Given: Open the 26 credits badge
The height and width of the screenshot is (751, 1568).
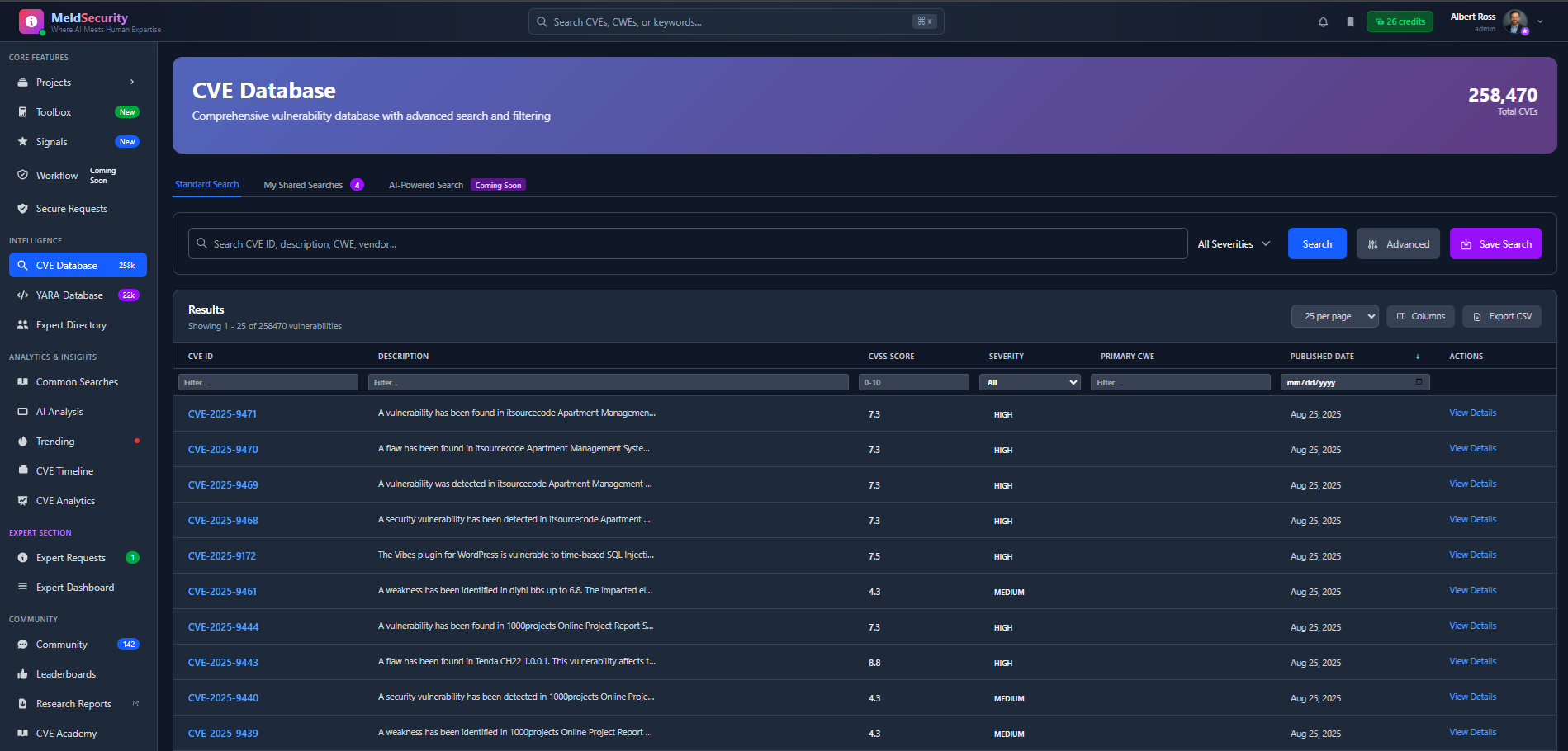Looking at the screenshot, I should pyautogui.click(x=1400, y=21).
